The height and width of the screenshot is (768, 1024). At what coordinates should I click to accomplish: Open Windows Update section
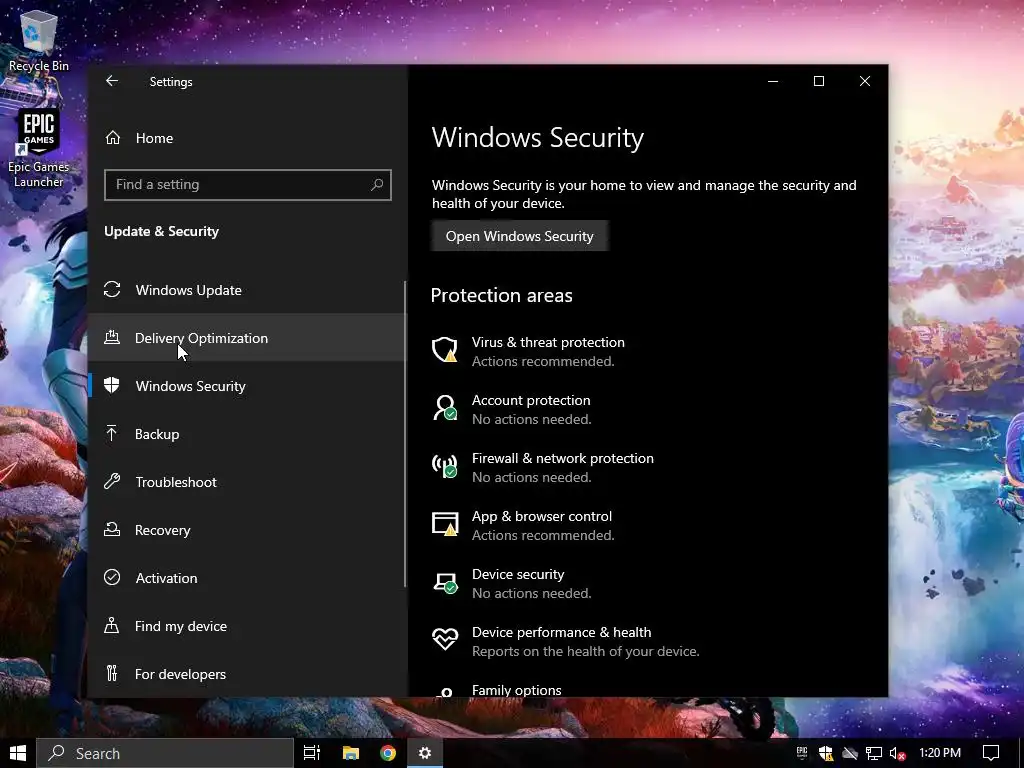248,290
